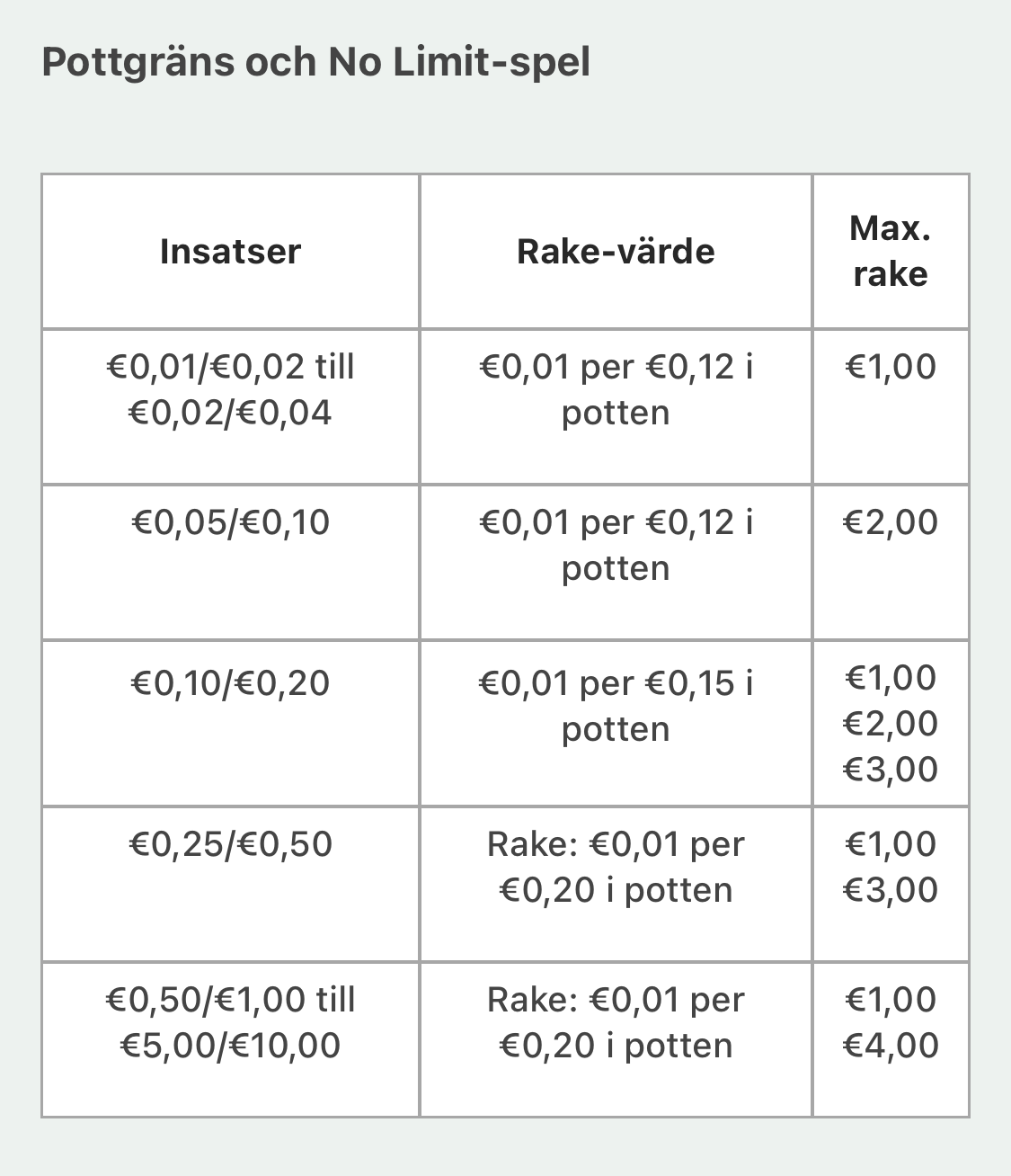Click the rake value for €0,05/€0,10 stakes
Image resolution: width=1011 pixels, height=1176 pixels.
coord(616,545)
